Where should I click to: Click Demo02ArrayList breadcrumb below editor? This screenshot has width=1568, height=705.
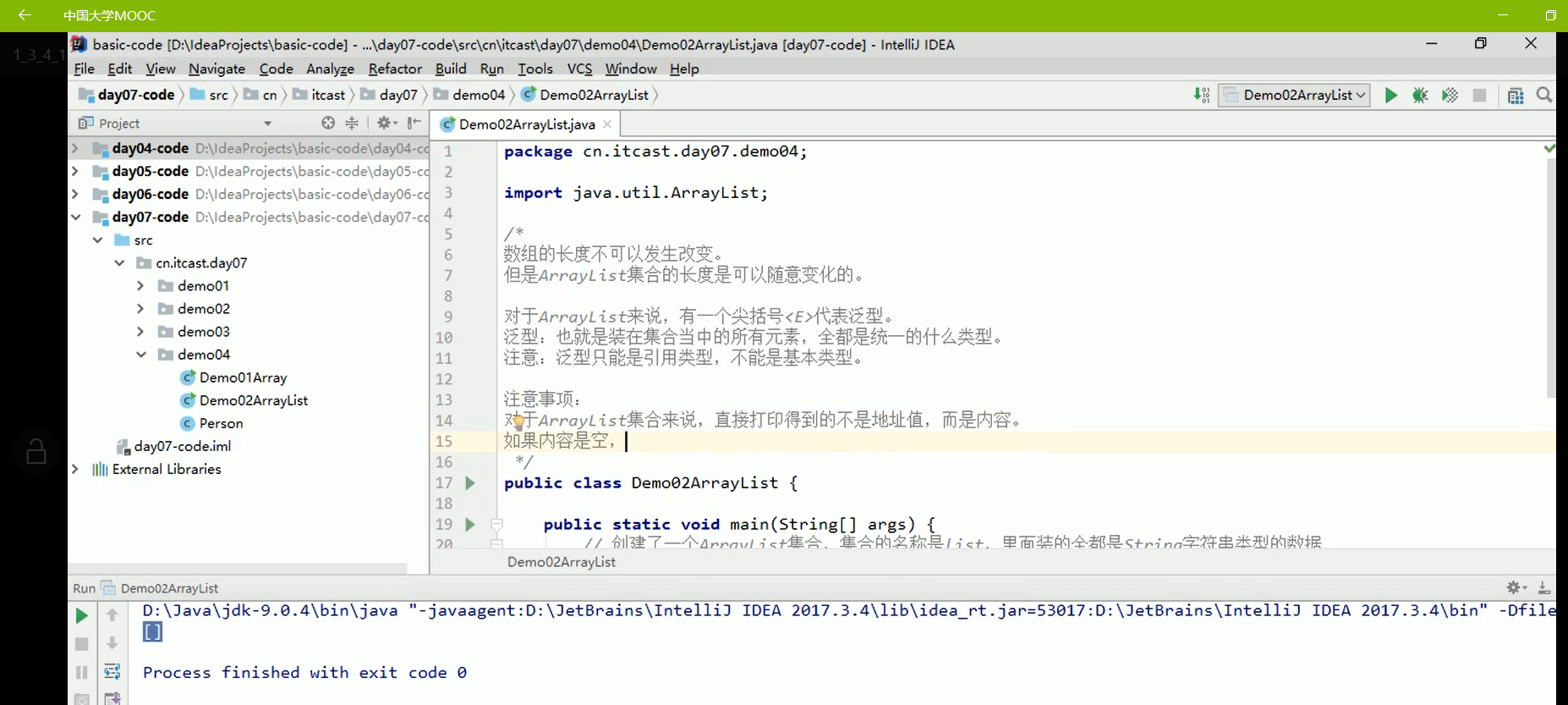coord(562,562)
